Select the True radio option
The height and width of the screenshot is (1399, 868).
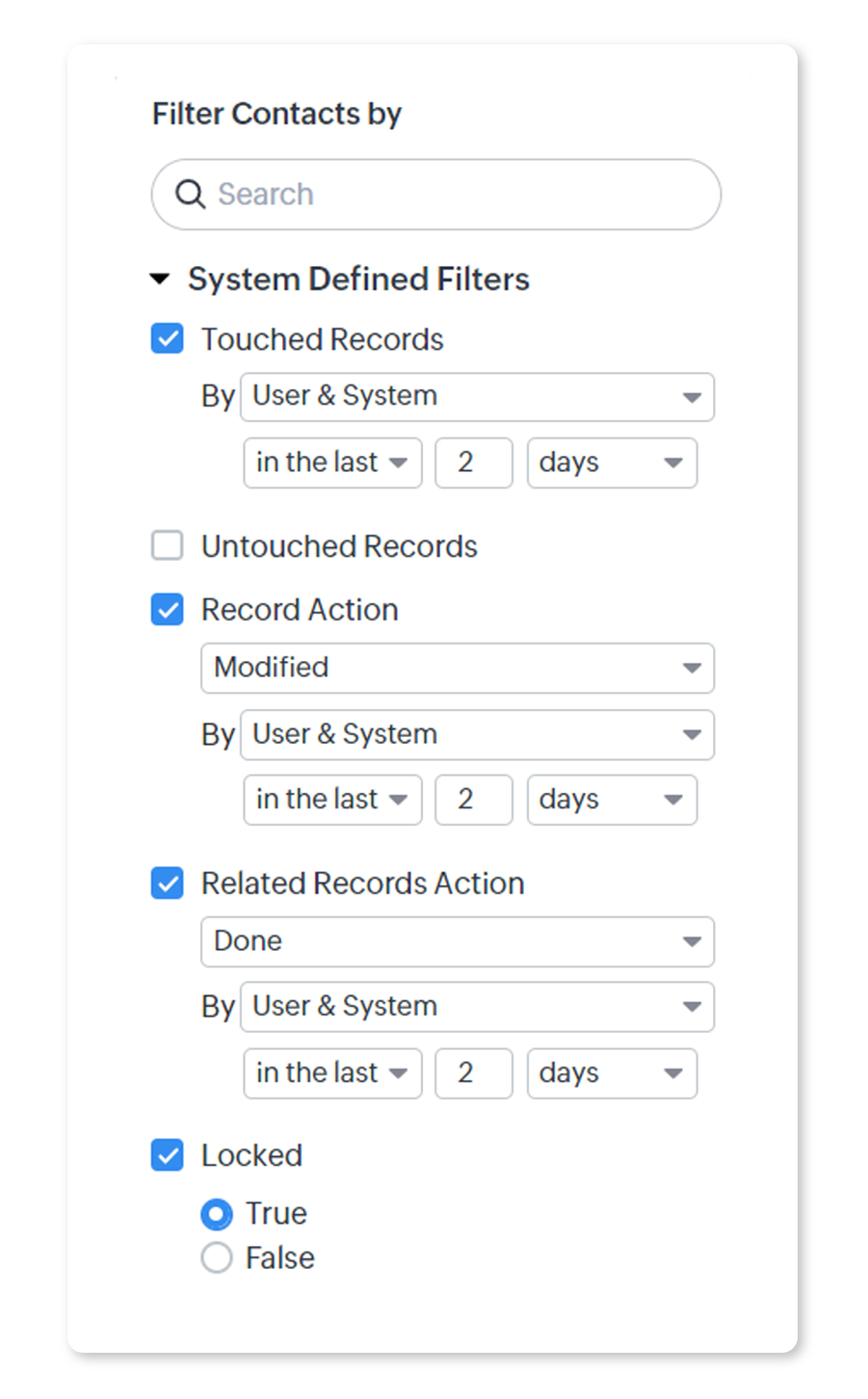217,1214
